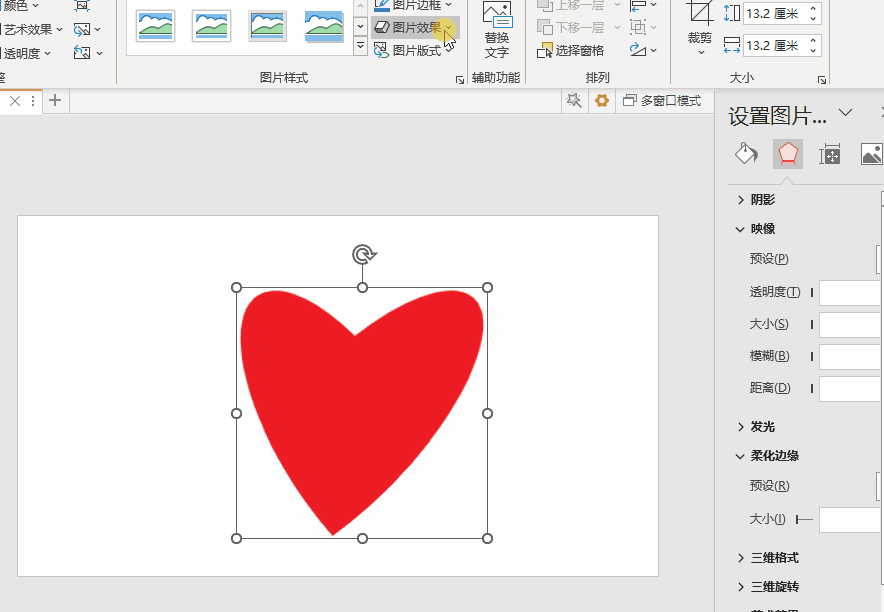Toggle 多窗口模式 multi-window mode

pyautogui.click(x=662, y=101)
